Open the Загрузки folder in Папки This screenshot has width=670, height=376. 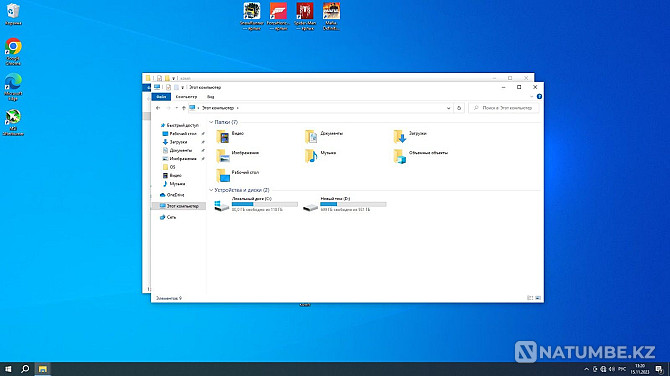pyautogui.click(x=410, y=136)
